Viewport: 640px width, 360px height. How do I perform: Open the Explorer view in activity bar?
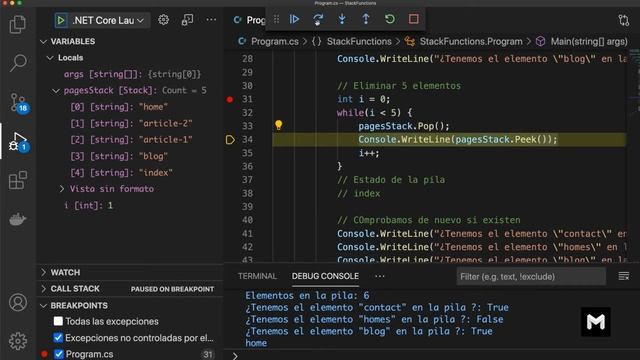18,24
